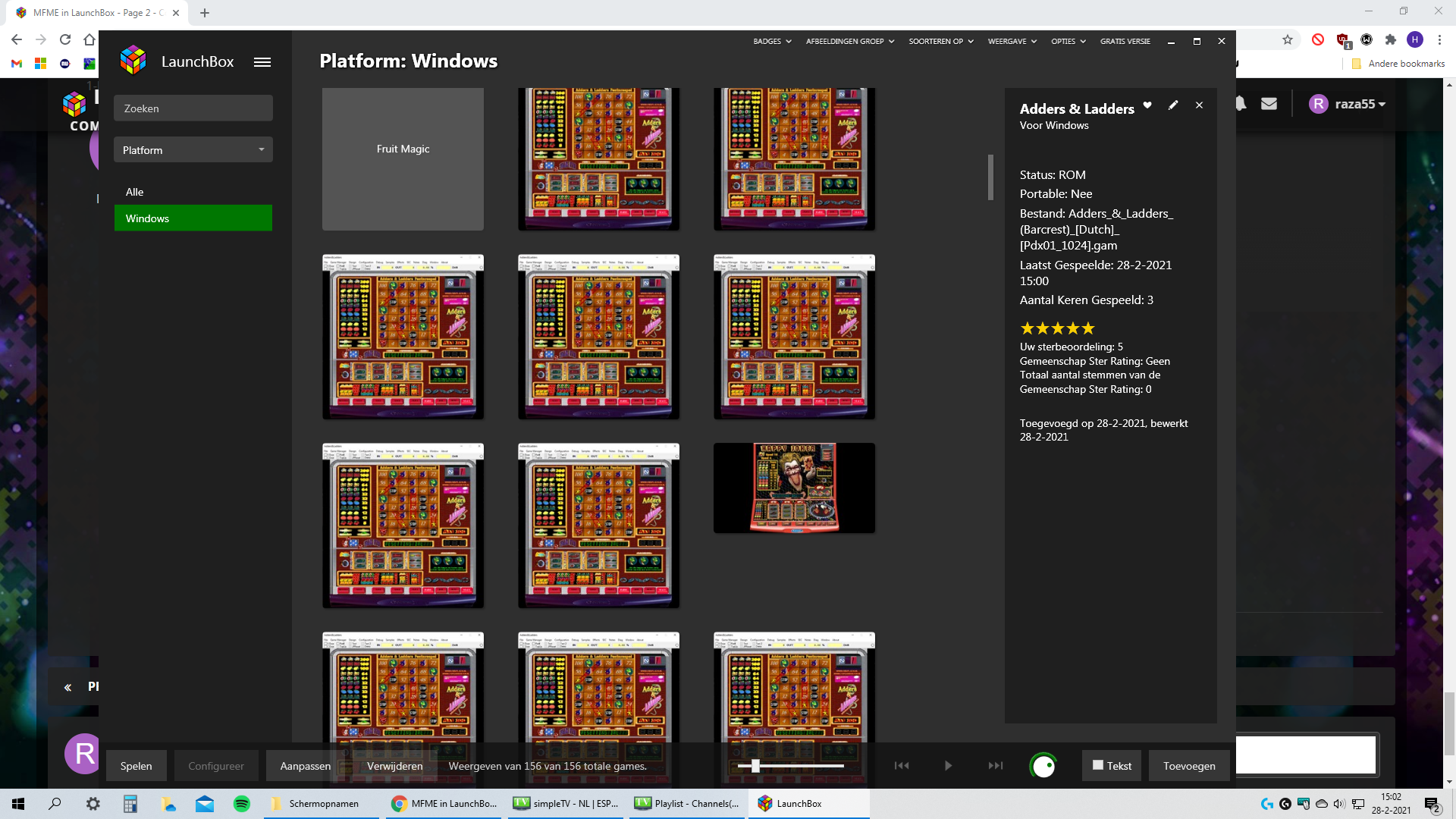Skip to next track in music controls
Viewport: 1456px width, 819px height.
pos(996,766)
